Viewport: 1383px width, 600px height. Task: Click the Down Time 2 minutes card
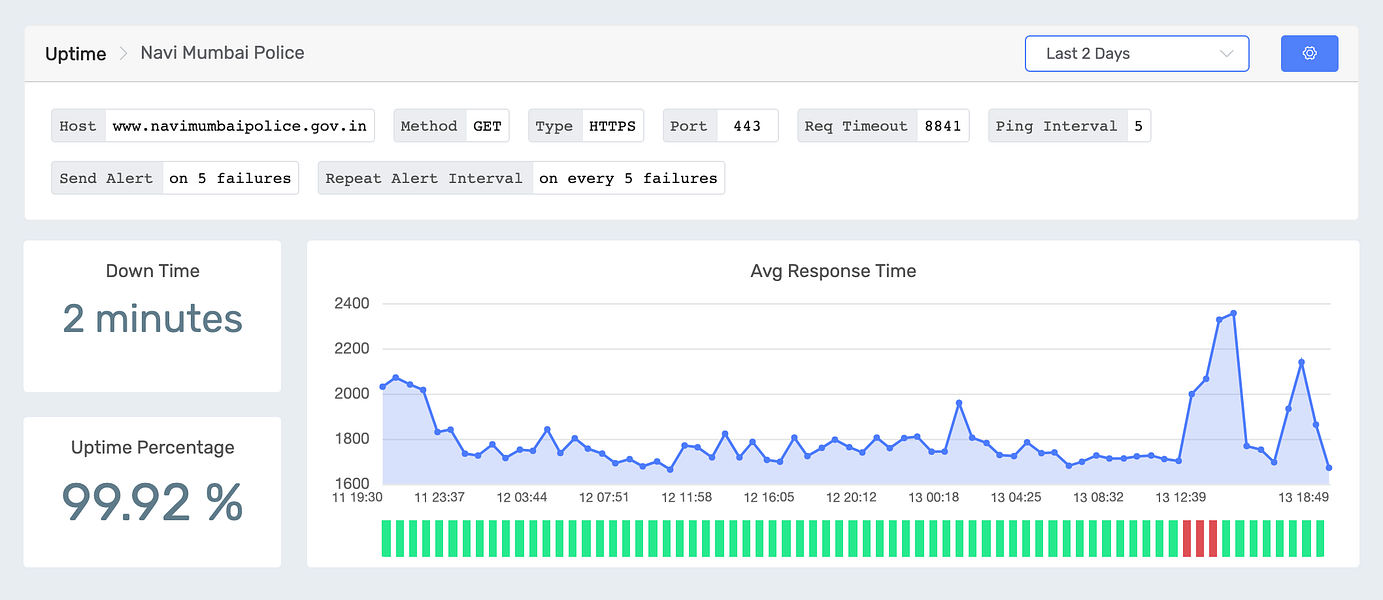tap(152, 316)
